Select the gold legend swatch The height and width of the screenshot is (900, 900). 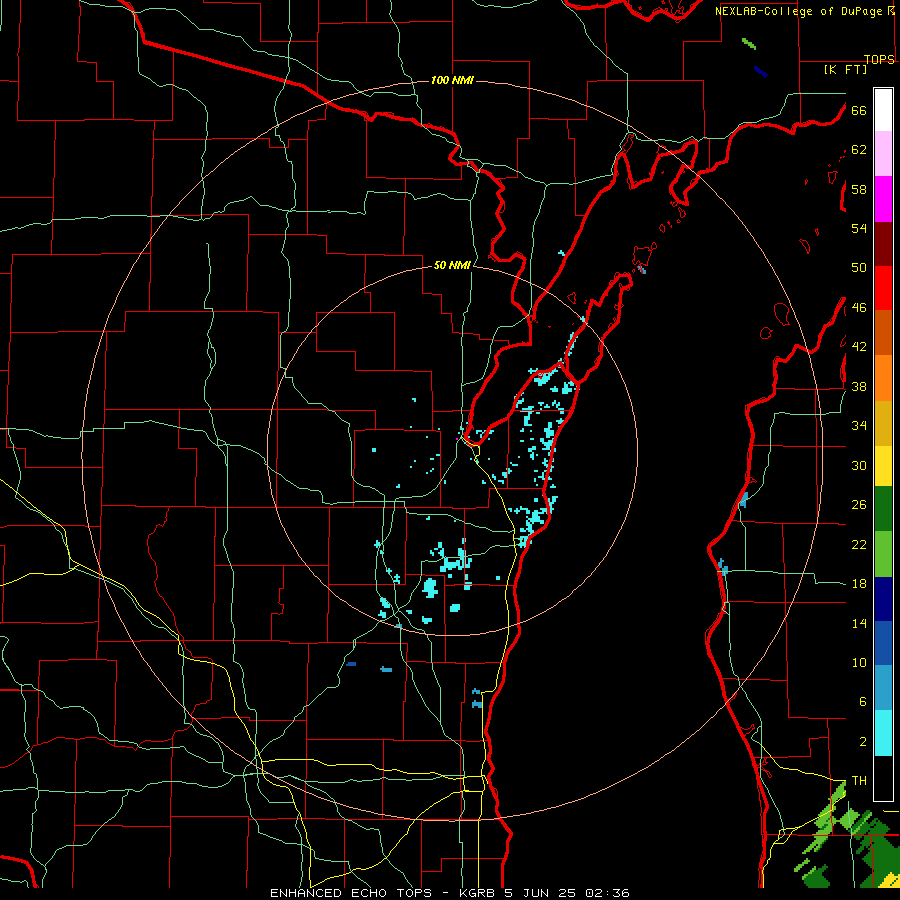point(883,423)
